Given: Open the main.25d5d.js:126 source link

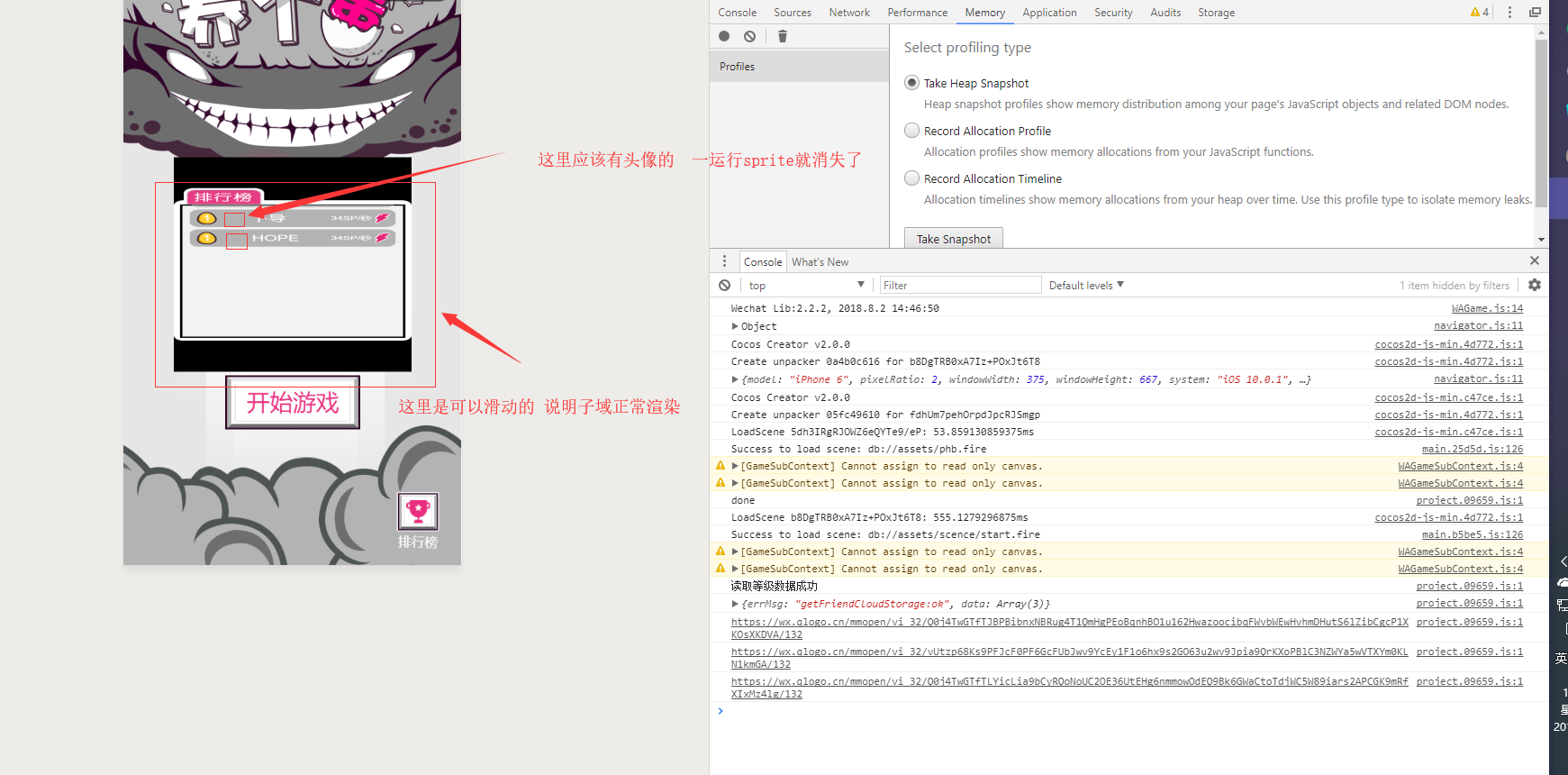Looking at the screenshot, I should coord(1473,449).
